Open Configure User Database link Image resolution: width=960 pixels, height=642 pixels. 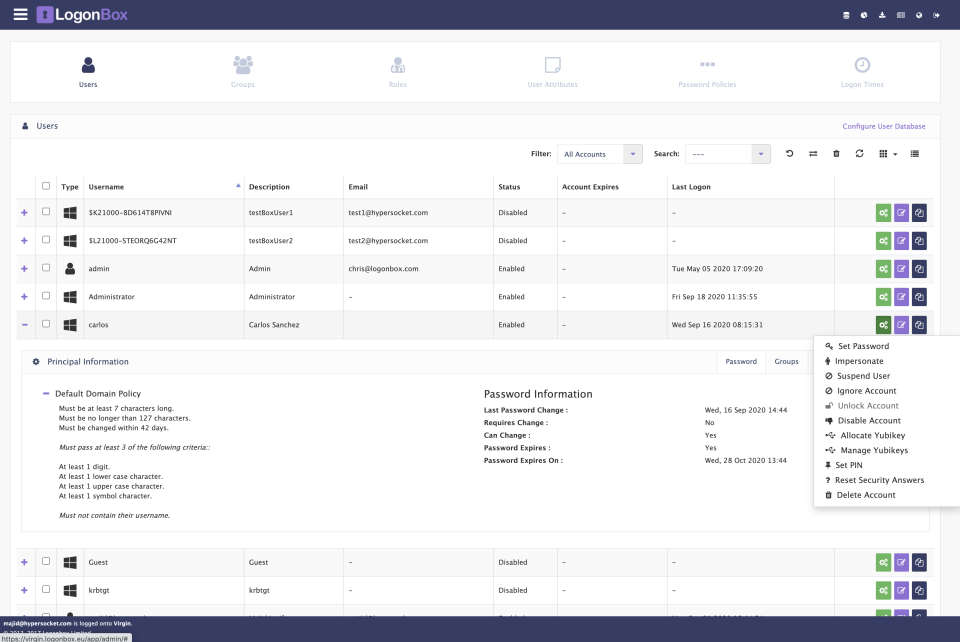[883, 126]
